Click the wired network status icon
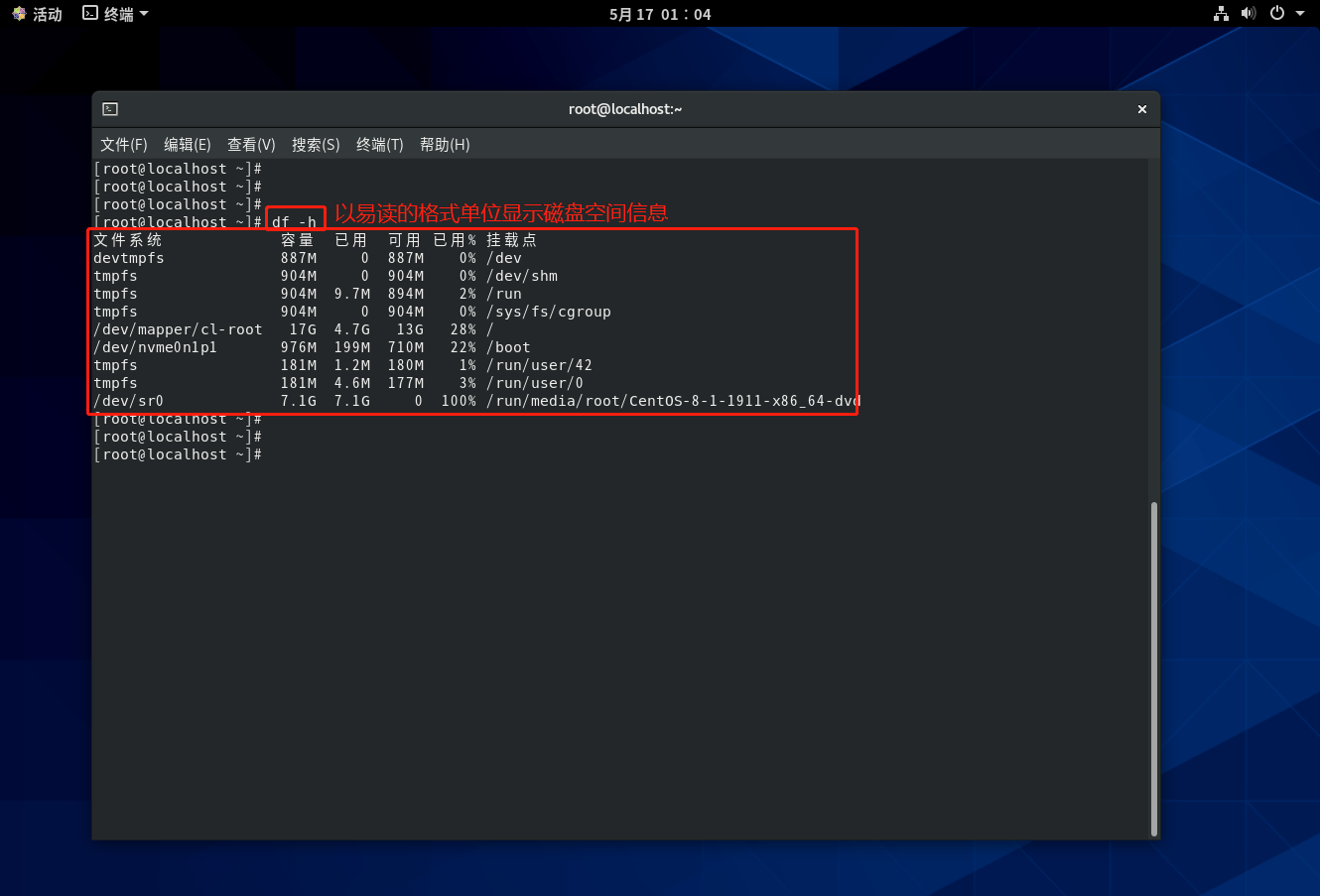Viewport: 1320px width, 896px height. pyautogui.click(x=1221, y=14)
